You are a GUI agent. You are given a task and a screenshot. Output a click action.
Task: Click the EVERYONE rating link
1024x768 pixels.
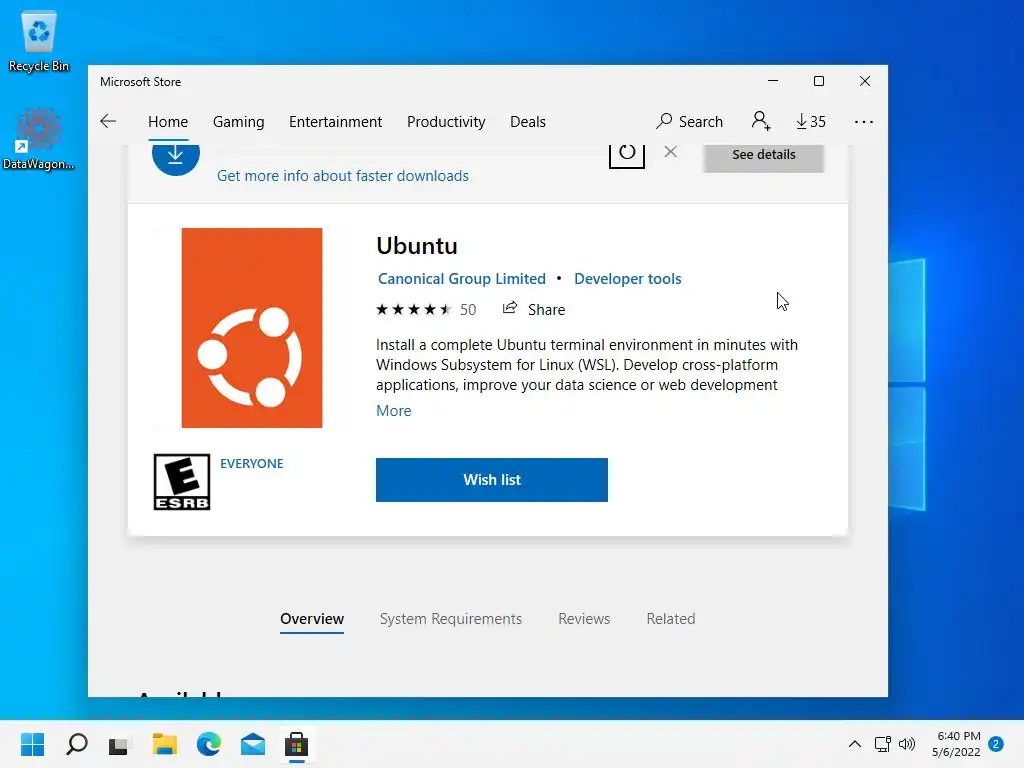click(x=251, y=464)
